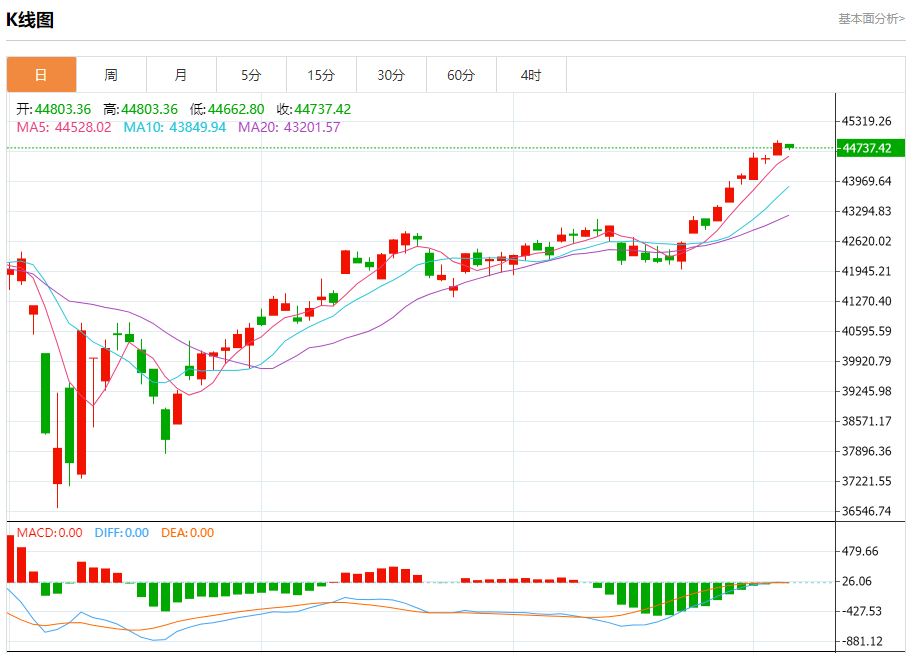
Task: Click the first red MACD histogram bar
Action: pyautogui.click(x=10, y=559)
